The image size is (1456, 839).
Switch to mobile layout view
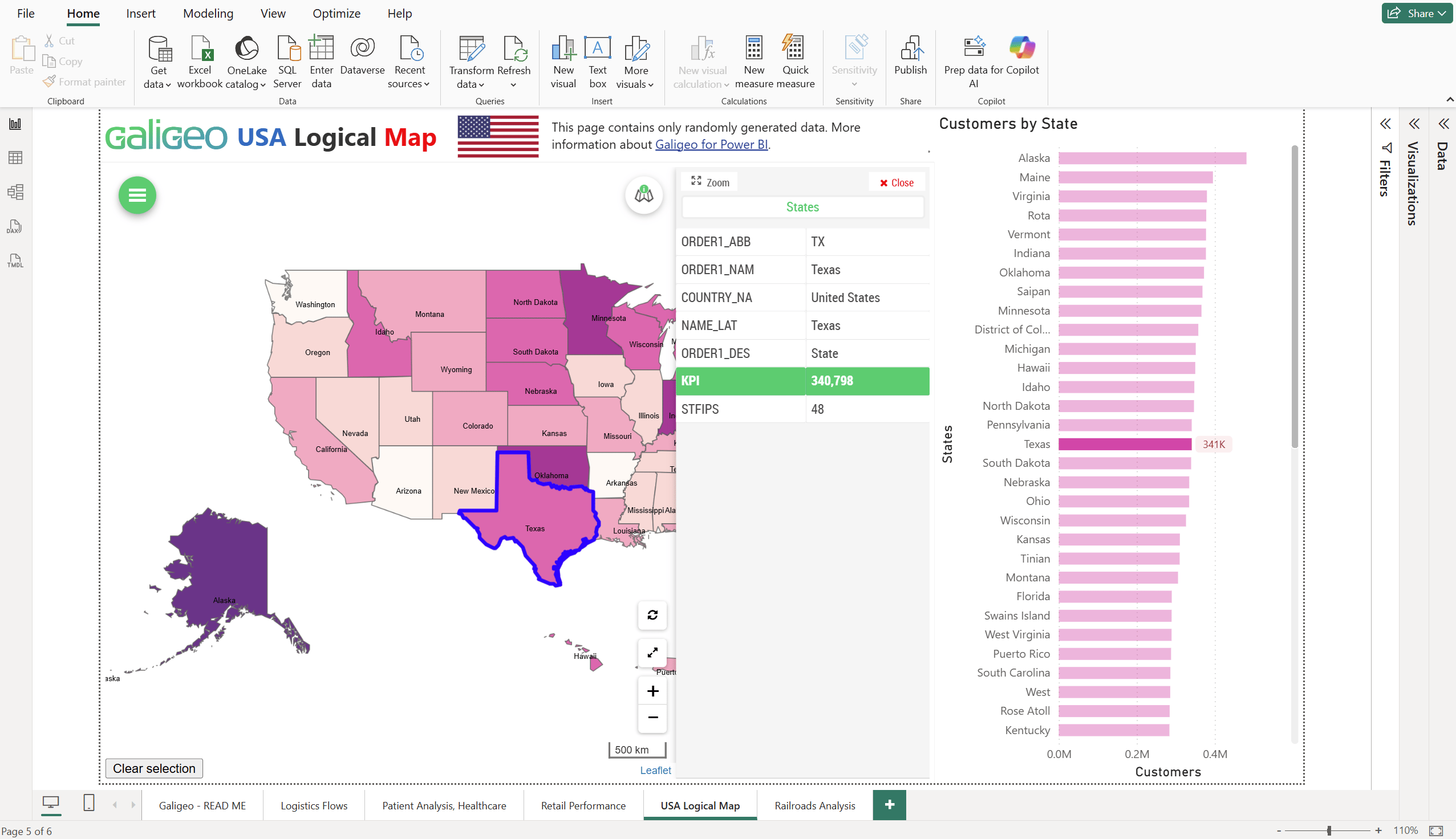(x=89, y=803)
